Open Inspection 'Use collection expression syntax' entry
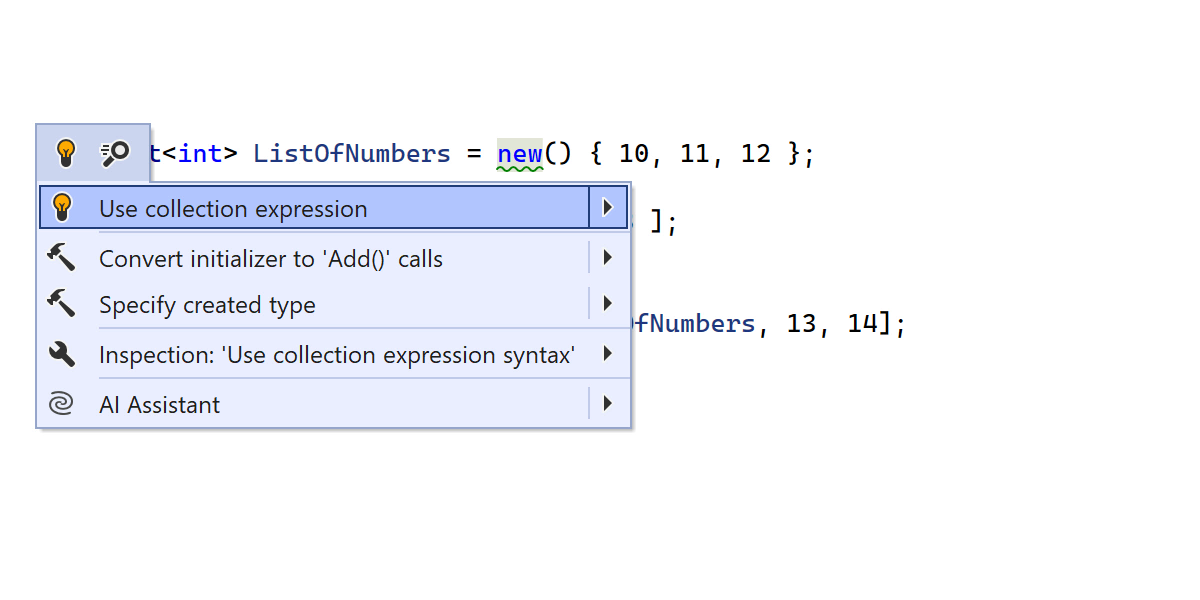 click(x=336, y=355)
